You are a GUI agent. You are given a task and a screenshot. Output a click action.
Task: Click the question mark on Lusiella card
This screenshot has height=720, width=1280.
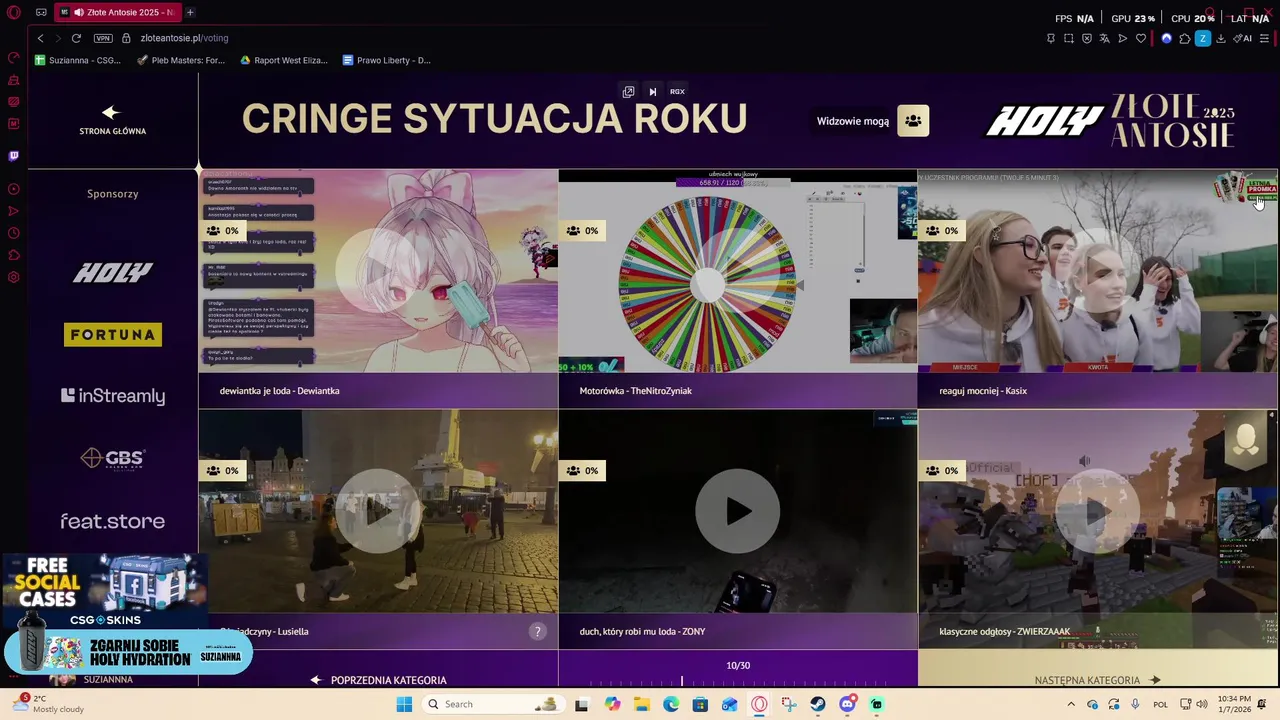(x=537, y=631)
